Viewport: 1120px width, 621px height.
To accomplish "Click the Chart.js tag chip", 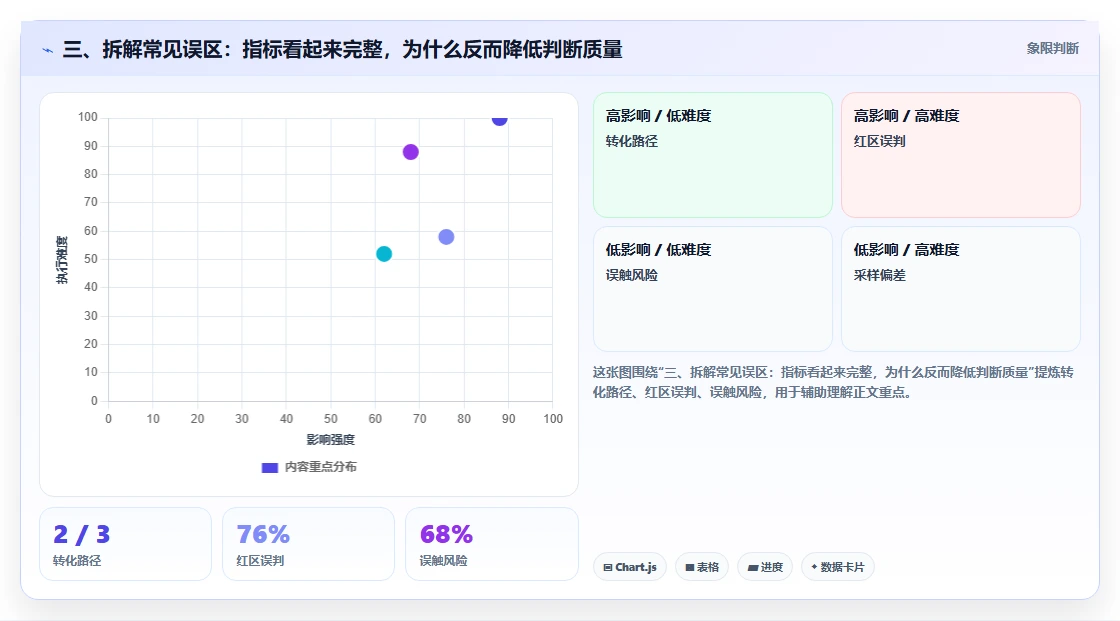I will pos(630,567).
